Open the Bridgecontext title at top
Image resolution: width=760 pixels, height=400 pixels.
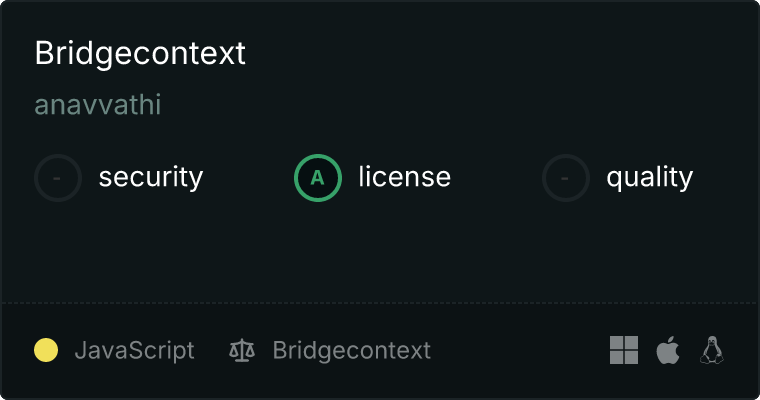coord(140,54)
